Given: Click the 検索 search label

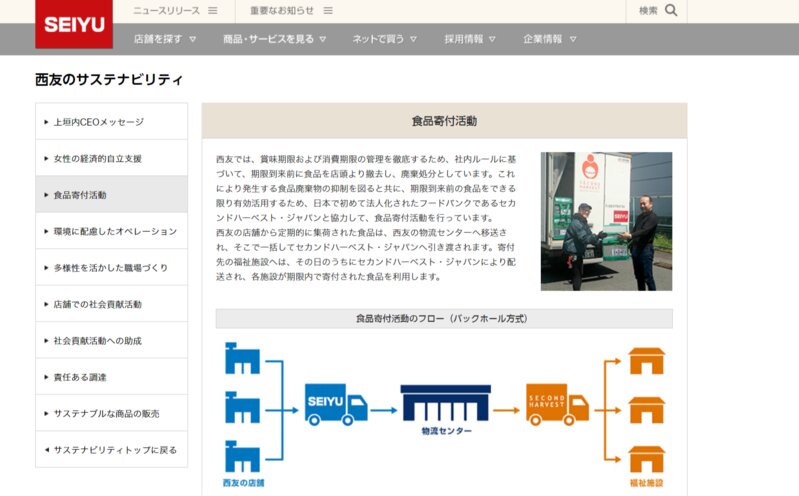Looking at the screenshot, I should [648, 10].
